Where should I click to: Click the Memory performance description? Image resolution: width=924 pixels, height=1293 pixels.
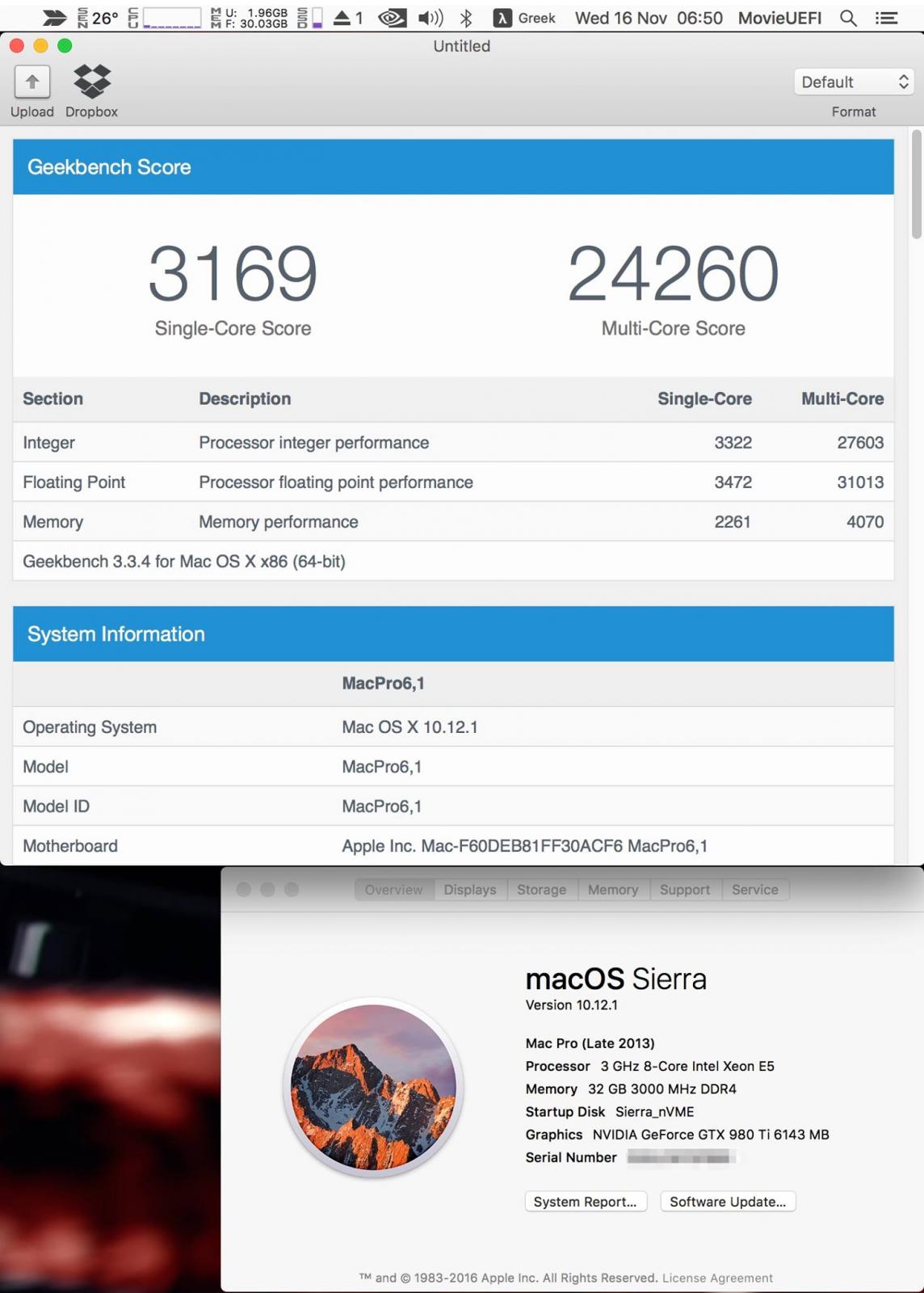pyautogui.click(x=279, y=522)
